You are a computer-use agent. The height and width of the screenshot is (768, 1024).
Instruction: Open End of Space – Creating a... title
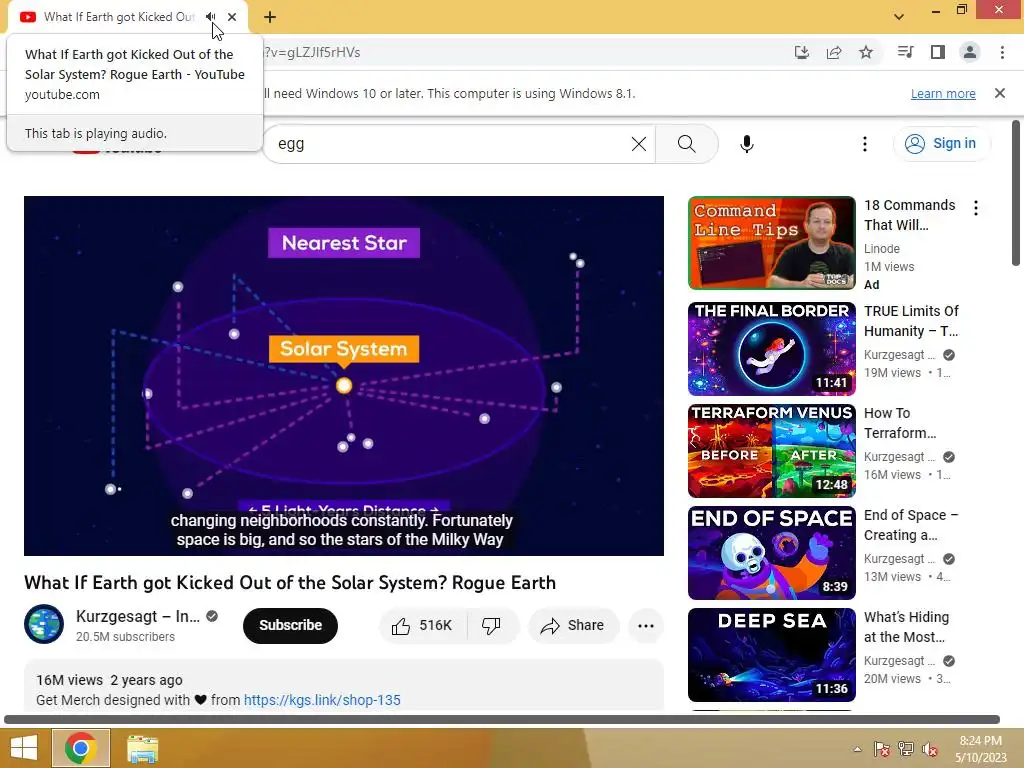tap(911, 525)
